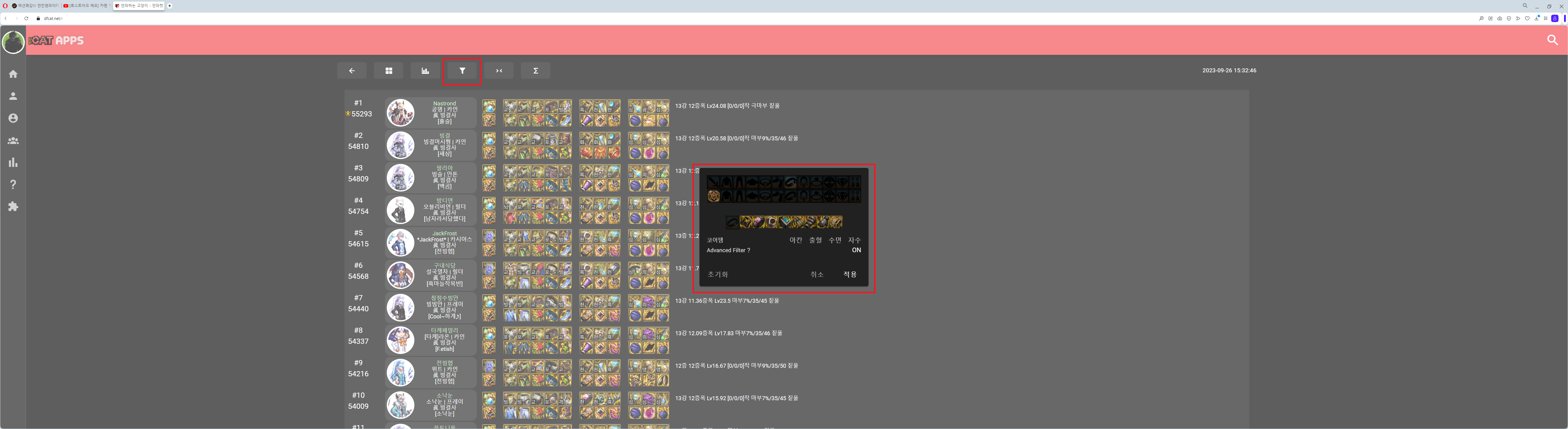
Task: Click 취소 to cancel the filter
Action: [817, 274]
